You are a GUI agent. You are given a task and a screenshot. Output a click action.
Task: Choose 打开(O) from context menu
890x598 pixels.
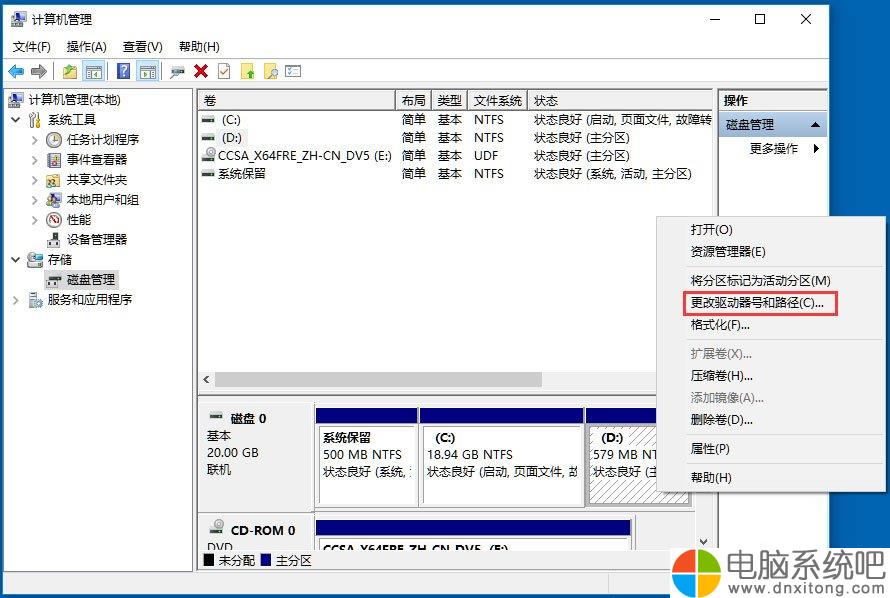click(770, 230)
